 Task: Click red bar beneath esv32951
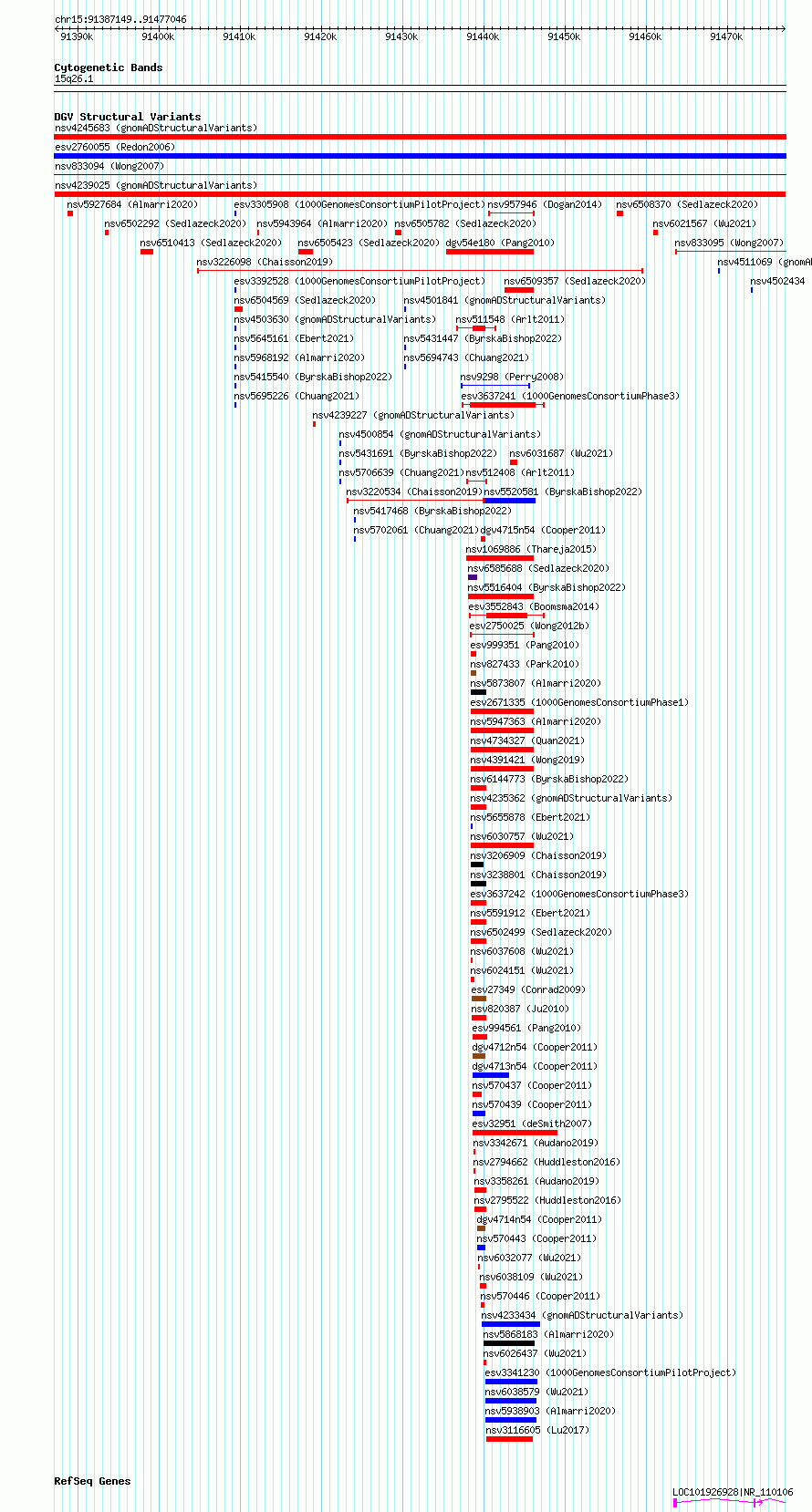click(x=515, y=1133)
